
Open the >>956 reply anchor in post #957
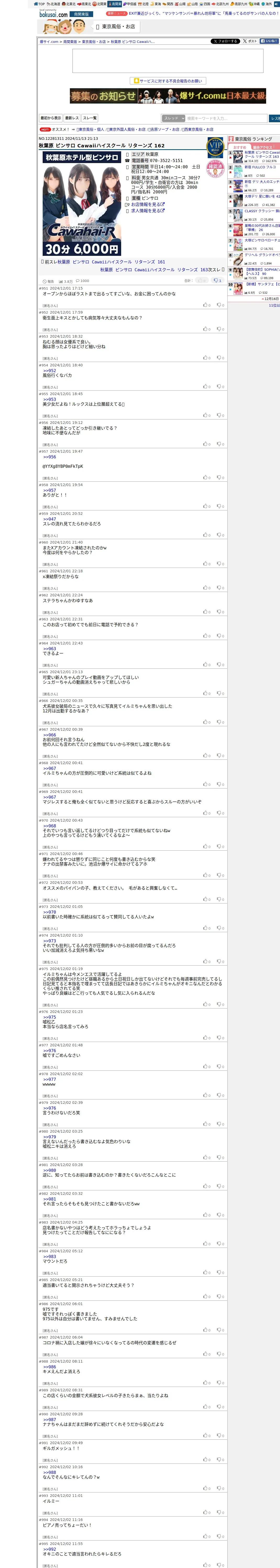click(x=49, y=457)
